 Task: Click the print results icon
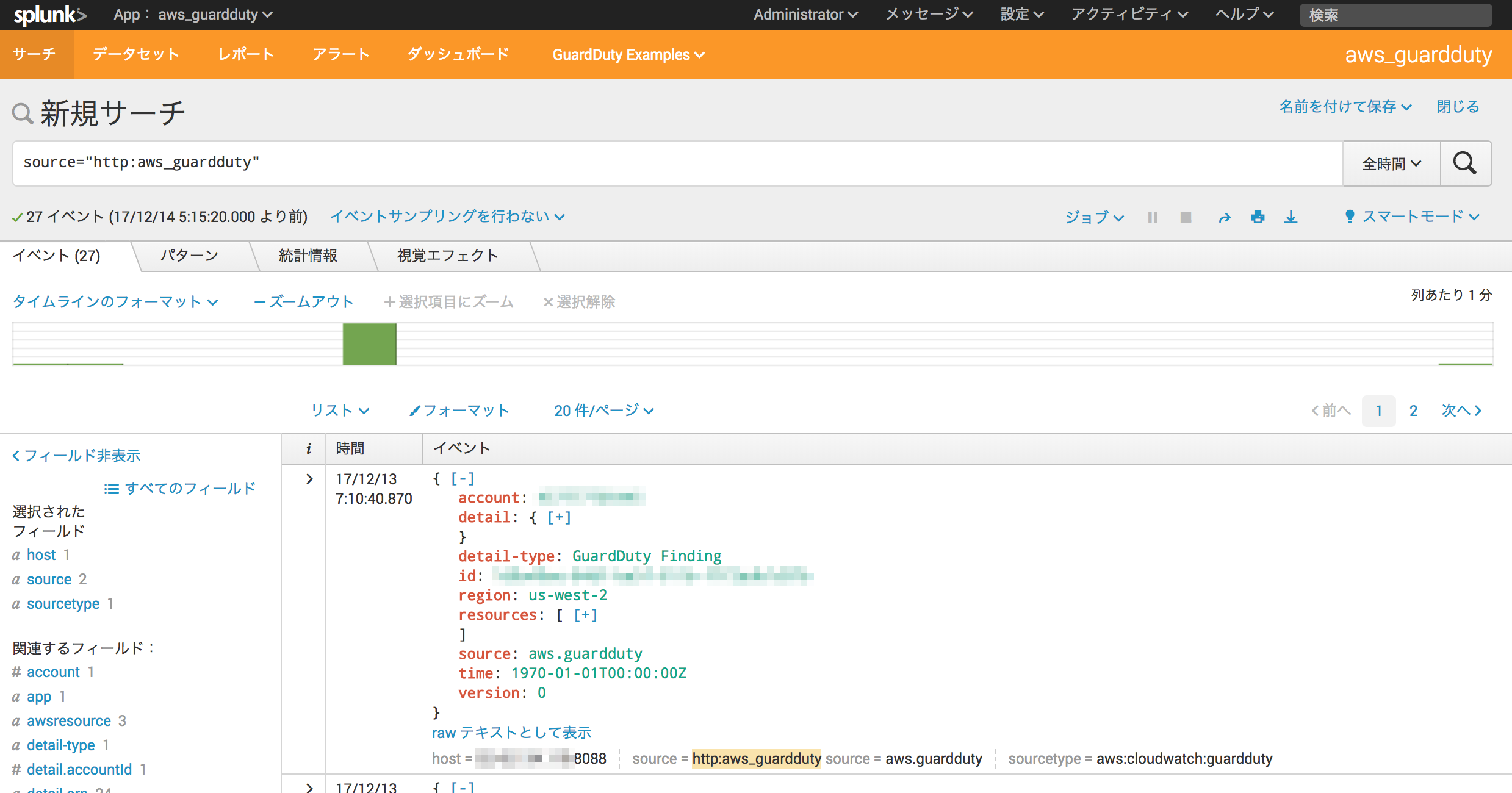coord(1258,217)
